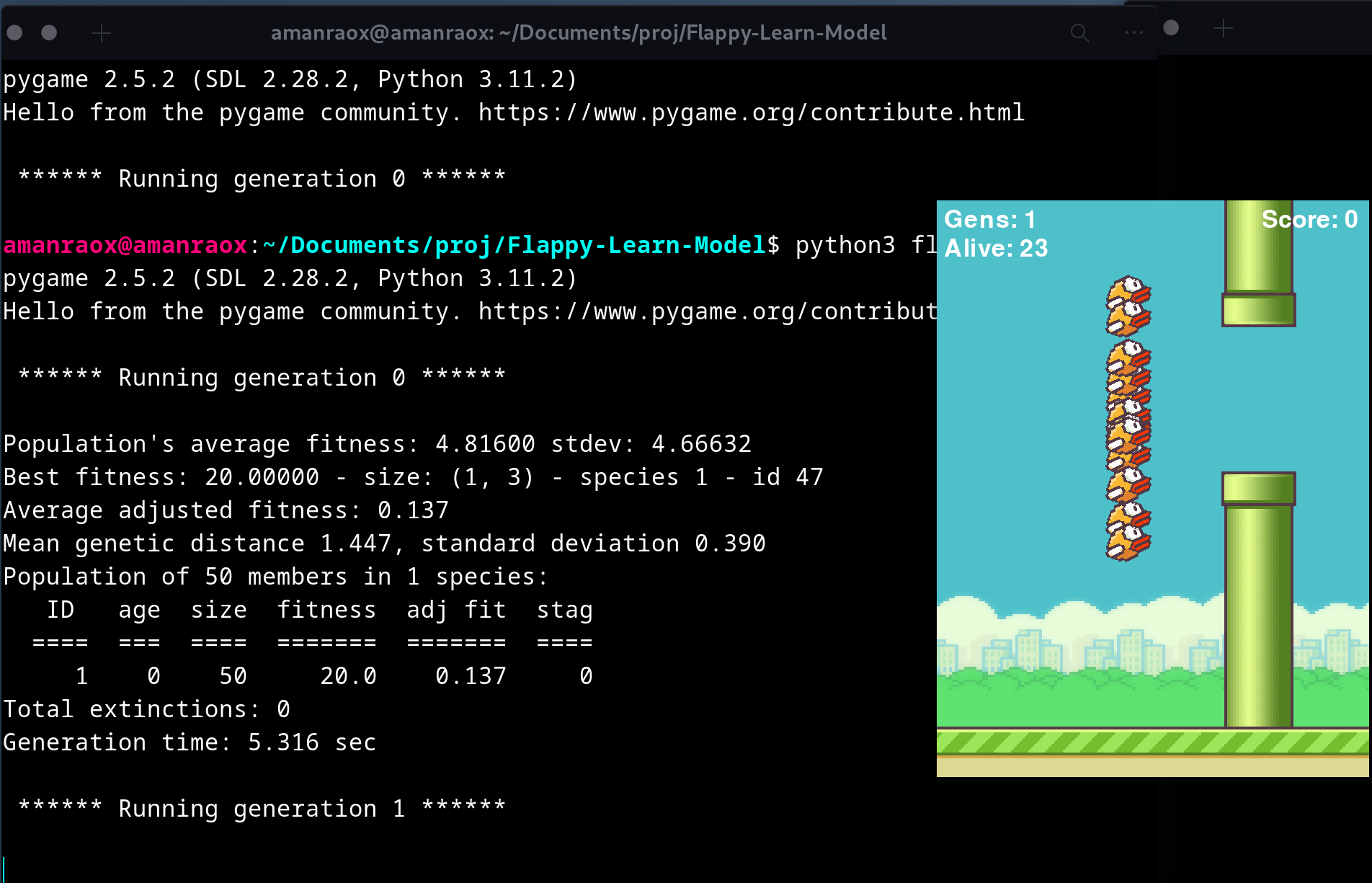
Task: Click the Flappy-Learn-Model terminal title text
Action: pyautogui.click(x=578, y=33)
